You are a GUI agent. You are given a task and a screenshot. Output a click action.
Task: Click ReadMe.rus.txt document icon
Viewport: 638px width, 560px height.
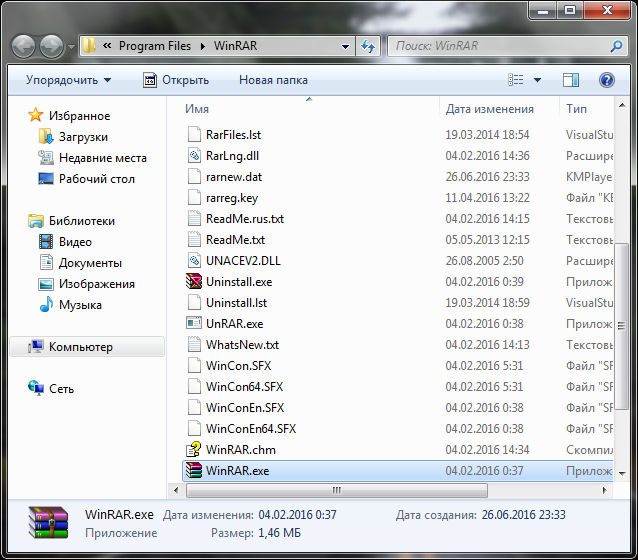click(x=194, y=219)
